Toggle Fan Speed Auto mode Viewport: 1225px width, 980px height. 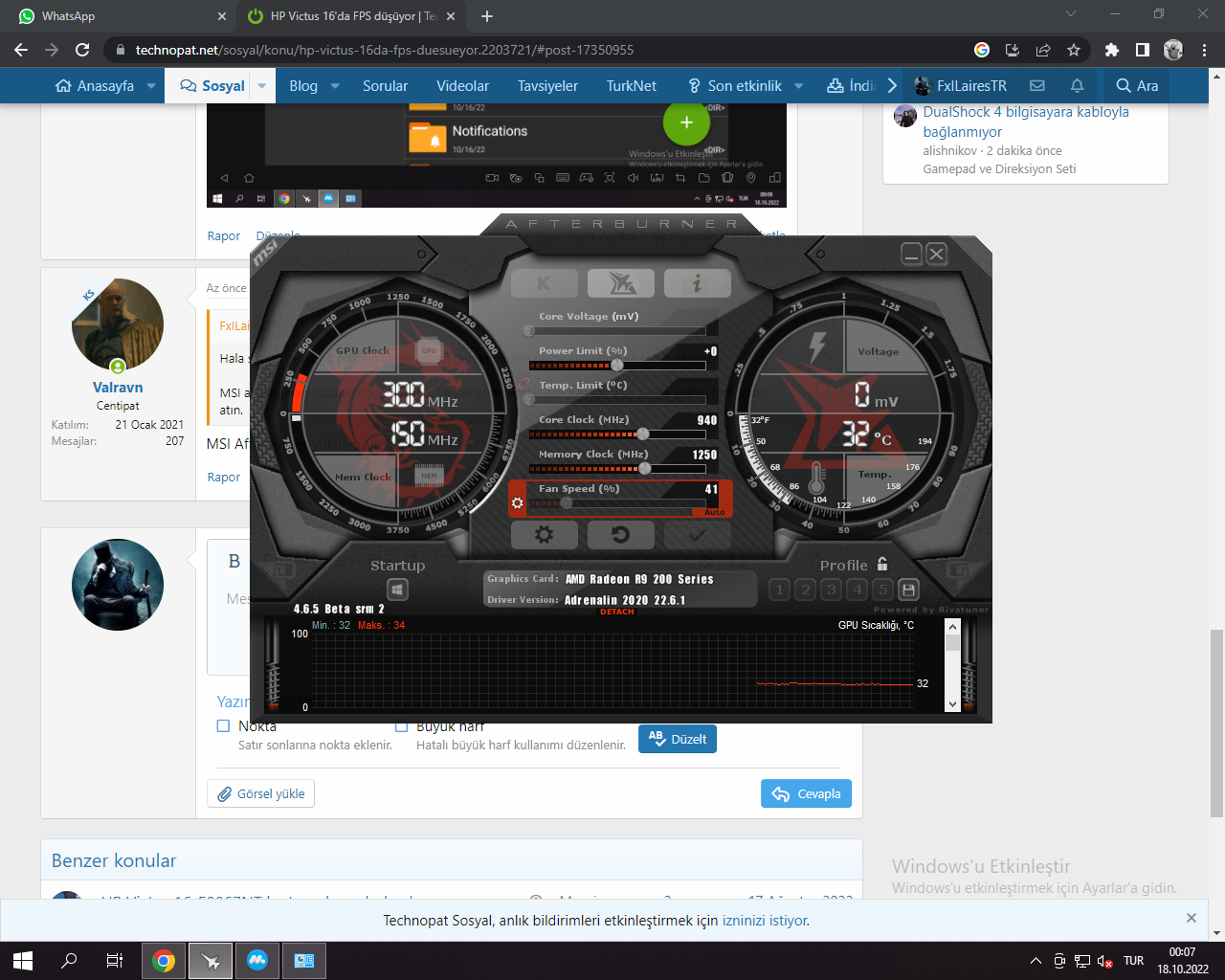714,512
